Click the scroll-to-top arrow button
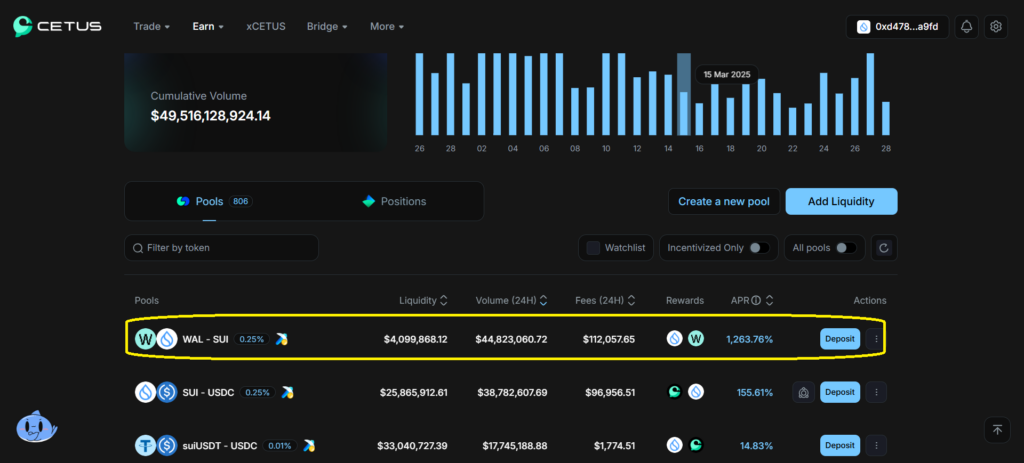The width and height of the screenshot is (1024, 463). [x=997, y=430]
